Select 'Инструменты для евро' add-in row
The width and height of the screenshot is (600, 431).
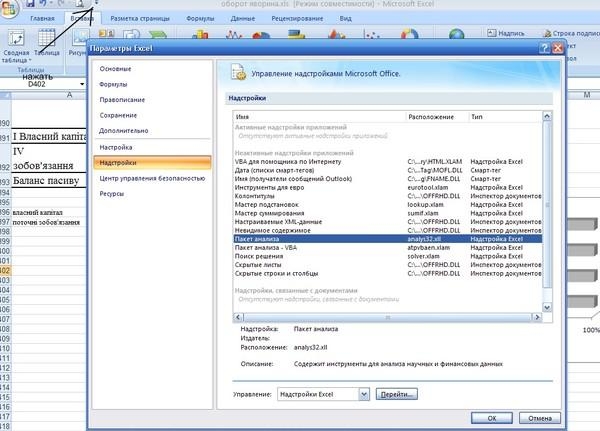(388, 188)
